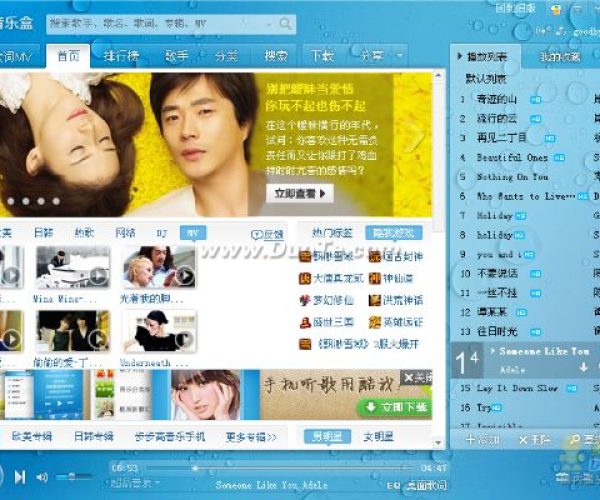Click the magnifier icon in the search box
The image size is (600, 500).
tap(285, 24)
